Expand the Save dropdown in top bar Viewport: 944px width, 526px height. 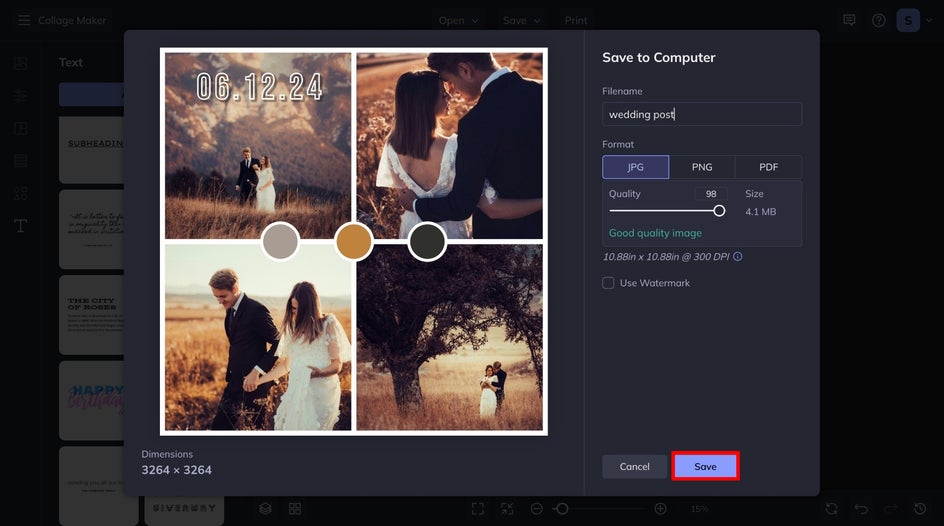[x=521, y=20]
